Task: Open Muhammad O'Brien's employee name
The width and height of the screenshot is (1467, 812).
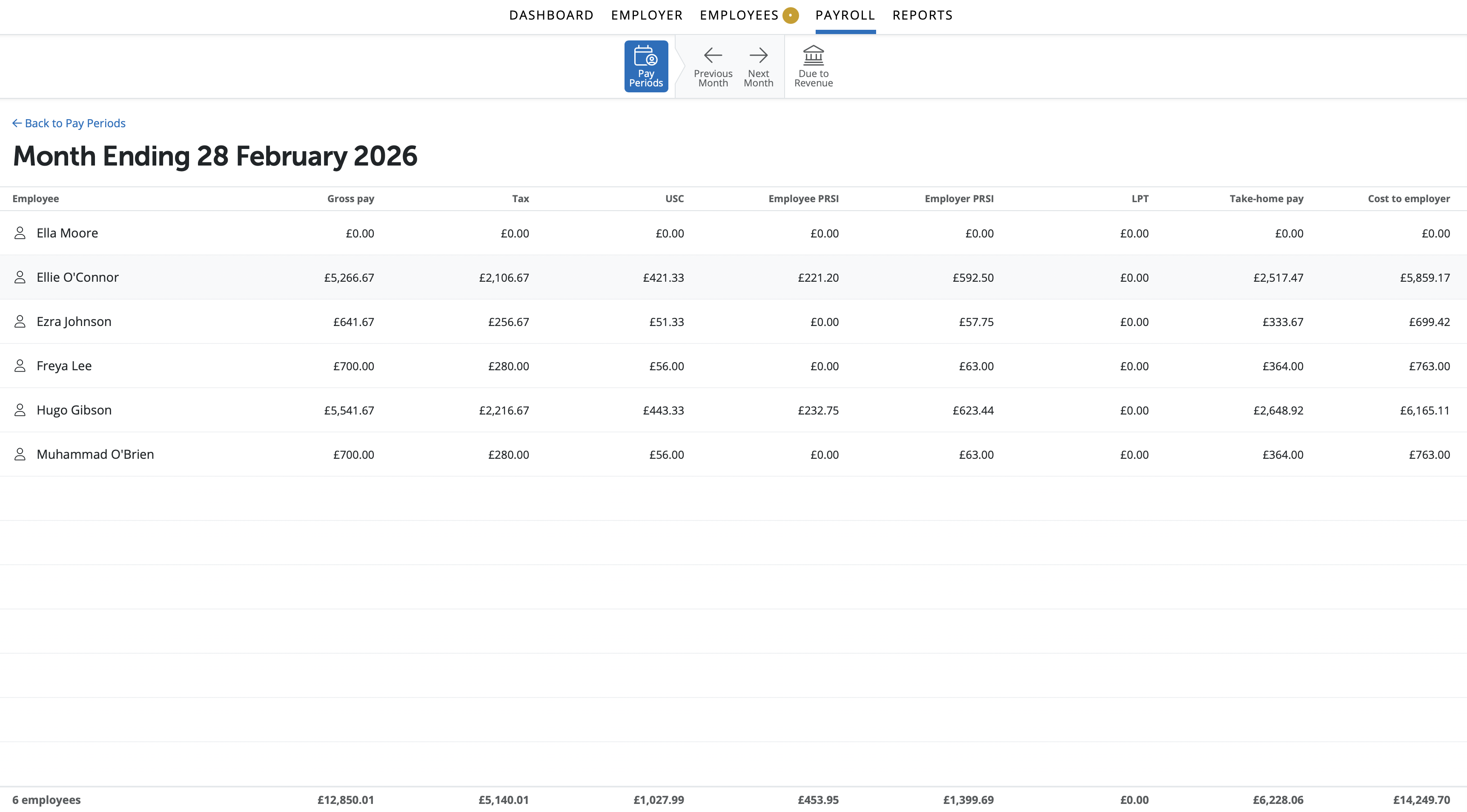Action: (x=95, y=455)
